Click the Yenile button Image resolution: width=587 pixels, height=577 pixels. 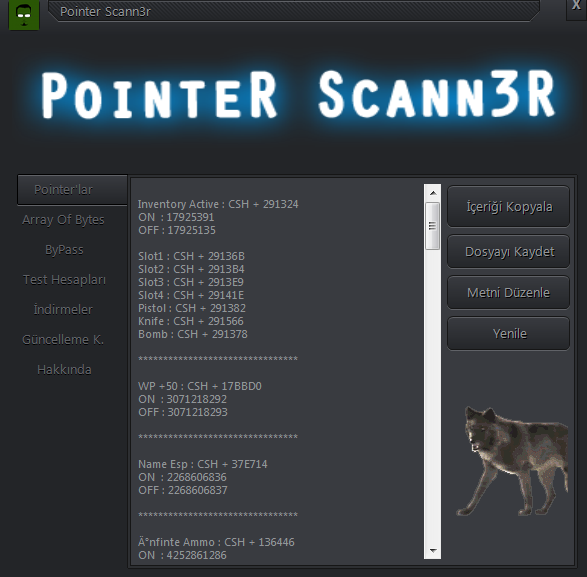[x=508, y=333]
